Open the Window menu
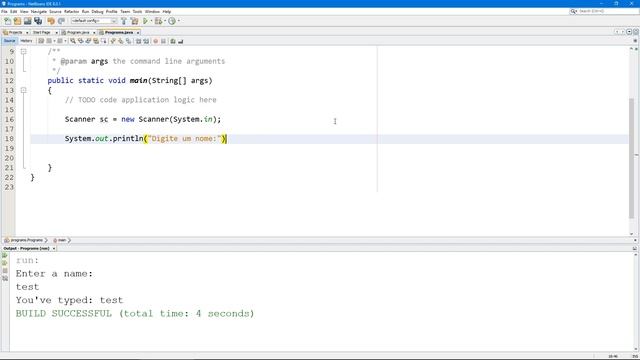640x360 pixels. click(x=152, y=11)
